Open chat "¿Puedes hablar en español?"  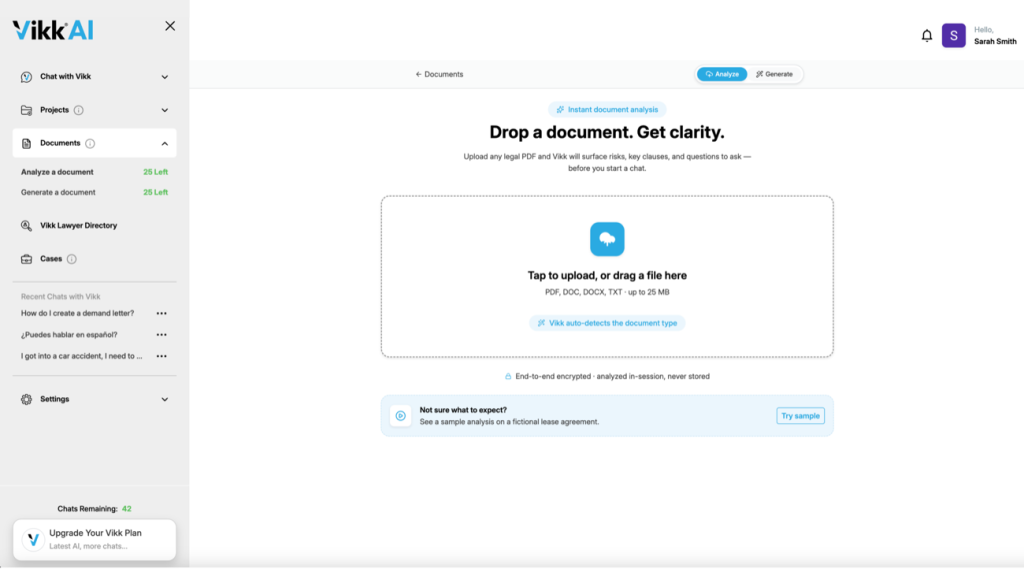tap(69, 335)
